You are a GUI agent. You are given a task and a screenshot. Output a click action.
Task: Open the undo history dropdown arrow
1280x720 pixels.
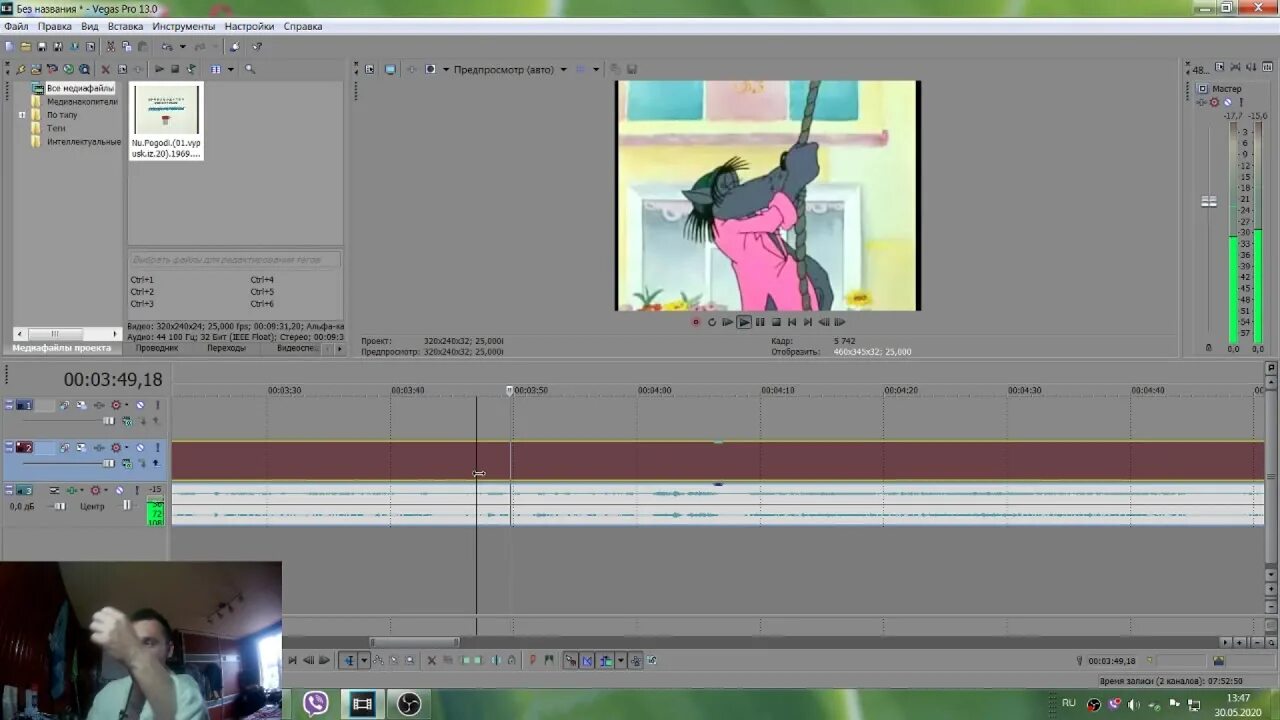(183, 46)
